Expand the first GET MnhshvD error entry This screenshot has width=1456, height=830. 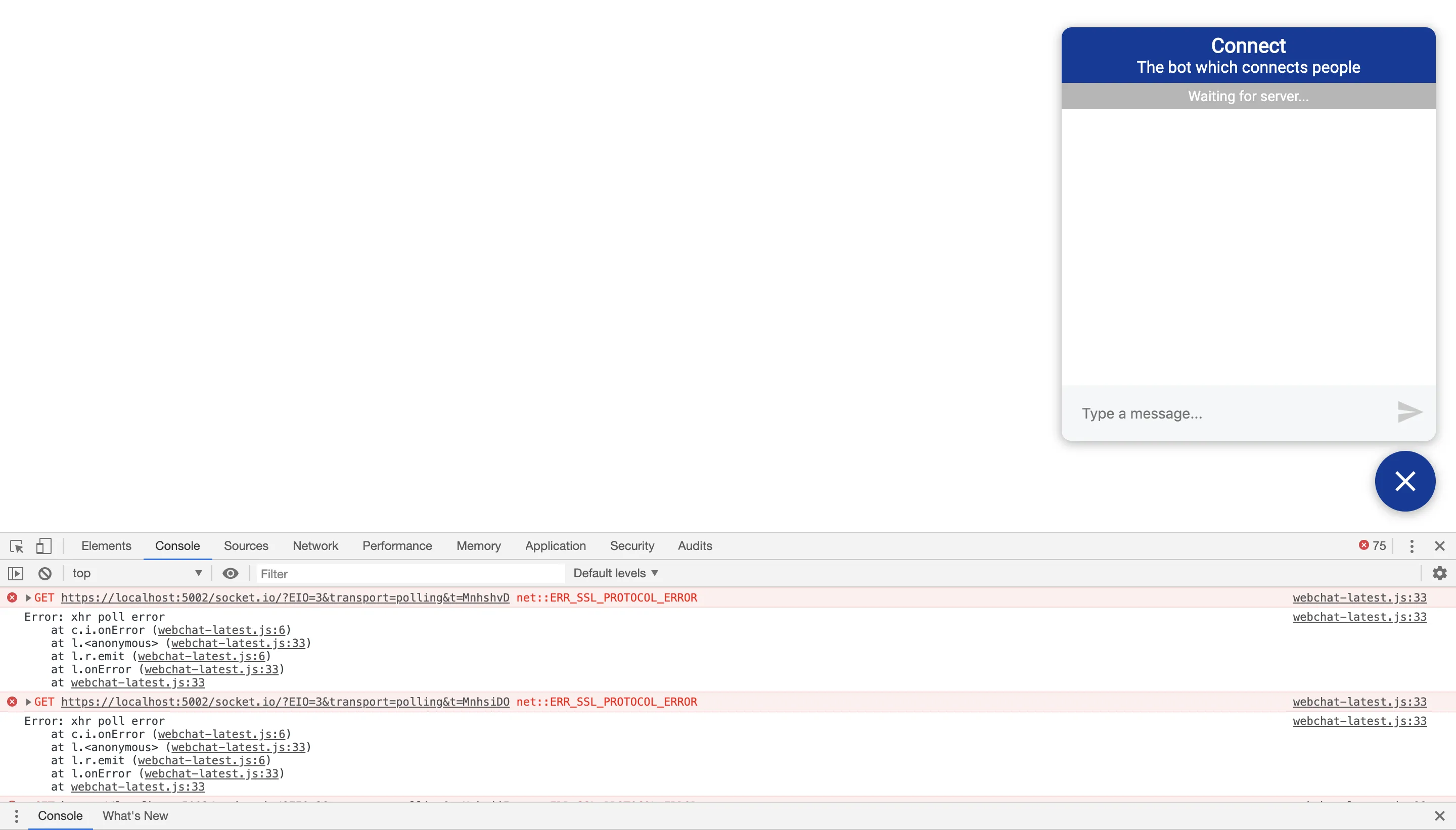(28, 598)
